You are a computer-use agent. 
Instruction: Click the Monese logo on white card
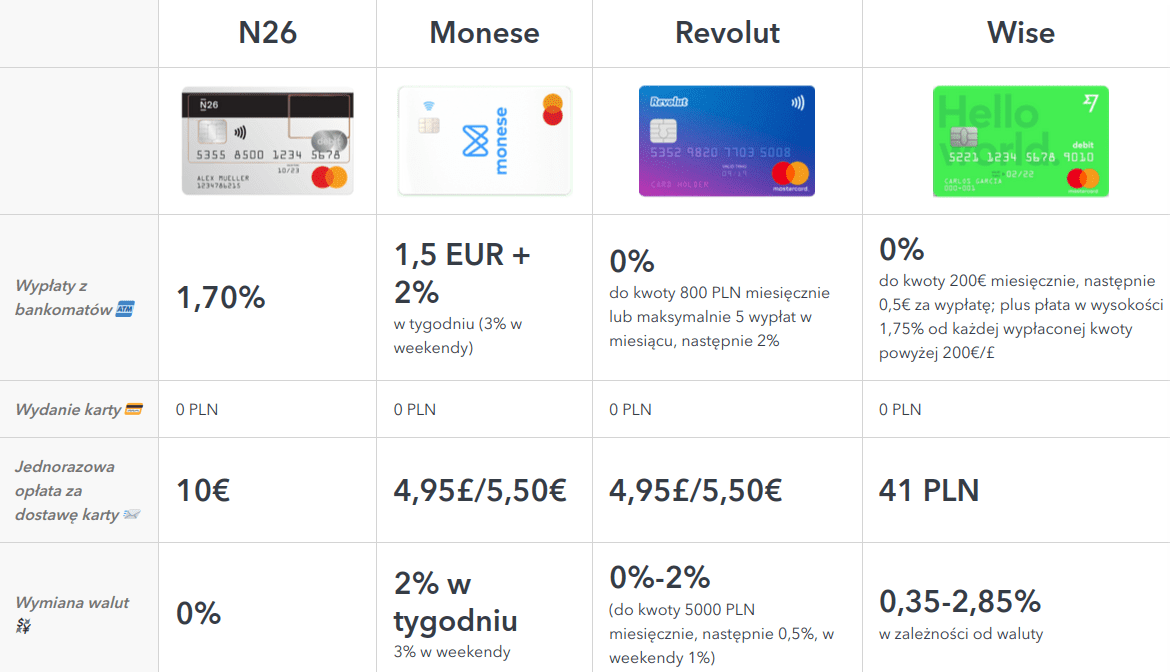click(x=486, y=141)
